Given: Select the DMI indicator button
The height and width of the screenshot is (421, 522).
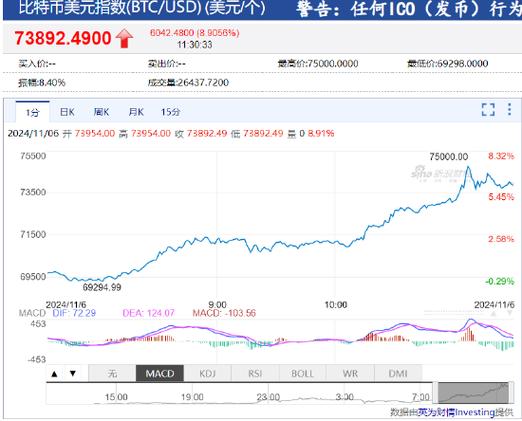Looking at the screenshot, I should [x=398, y=373].
